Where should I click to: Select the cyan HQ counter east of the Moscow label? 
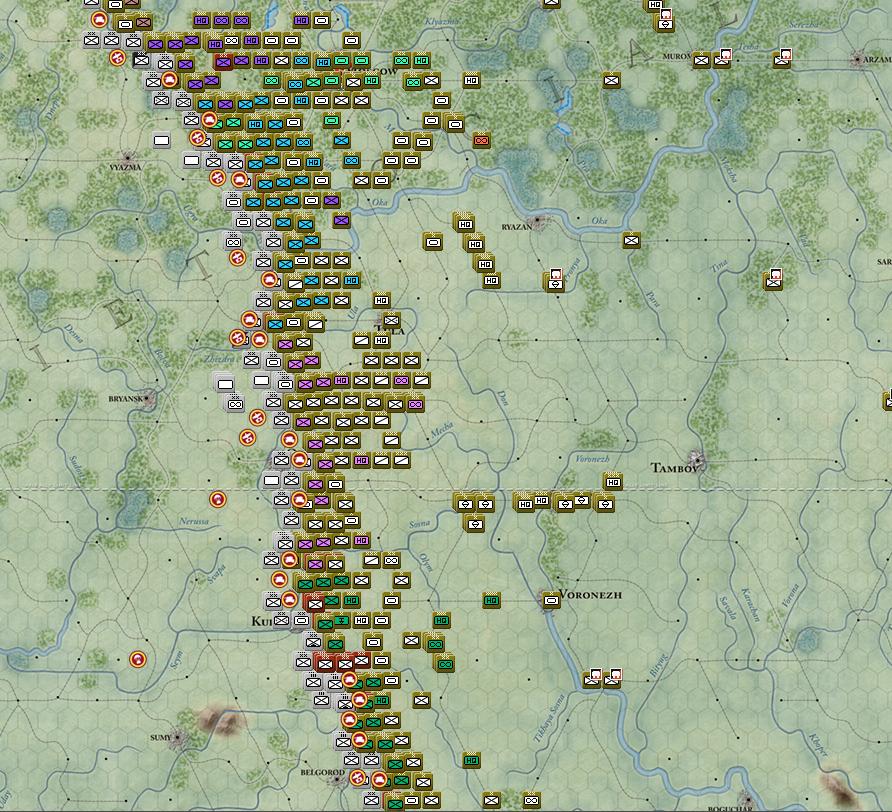click(x=421, y=60)
